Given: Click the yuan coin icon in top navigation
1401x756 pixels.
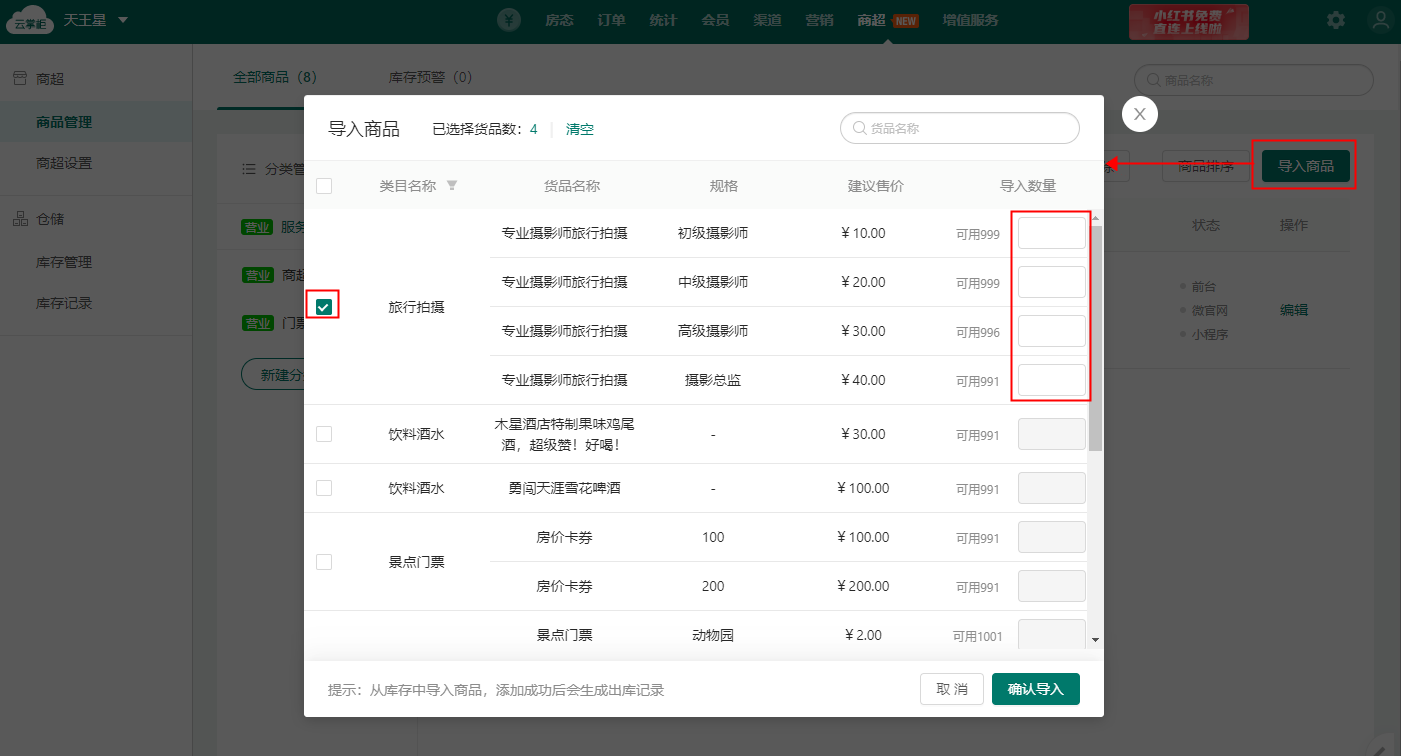Looking at the screenshot, I should (x=510, y=20).
